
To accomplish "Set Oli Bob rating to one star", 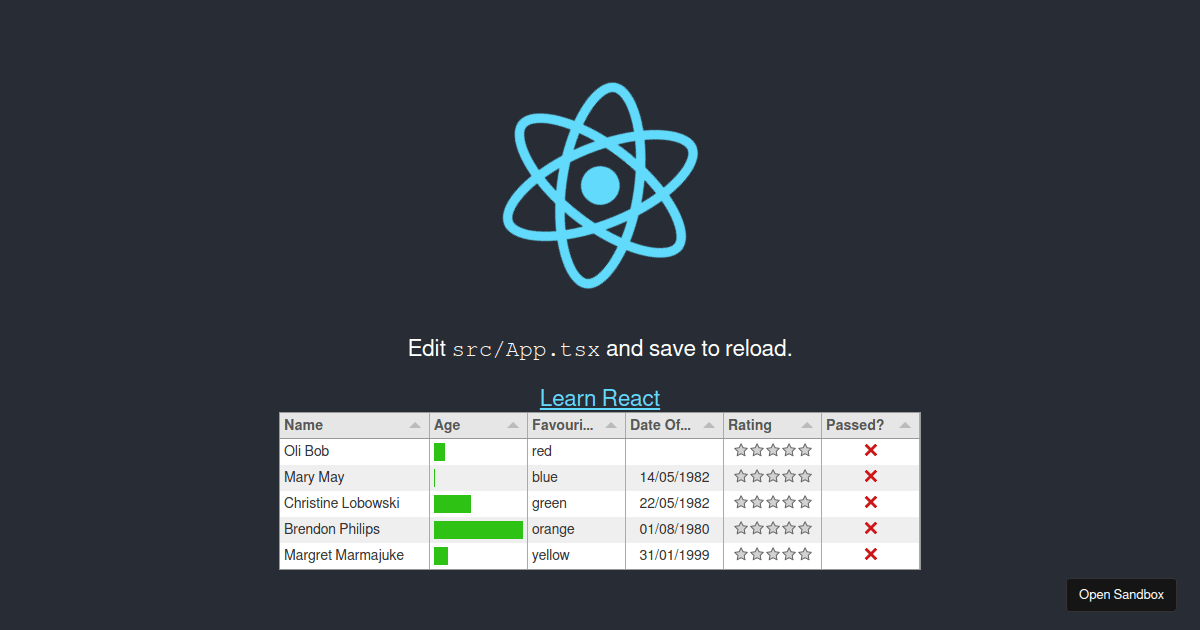I will tap(741, 451).
